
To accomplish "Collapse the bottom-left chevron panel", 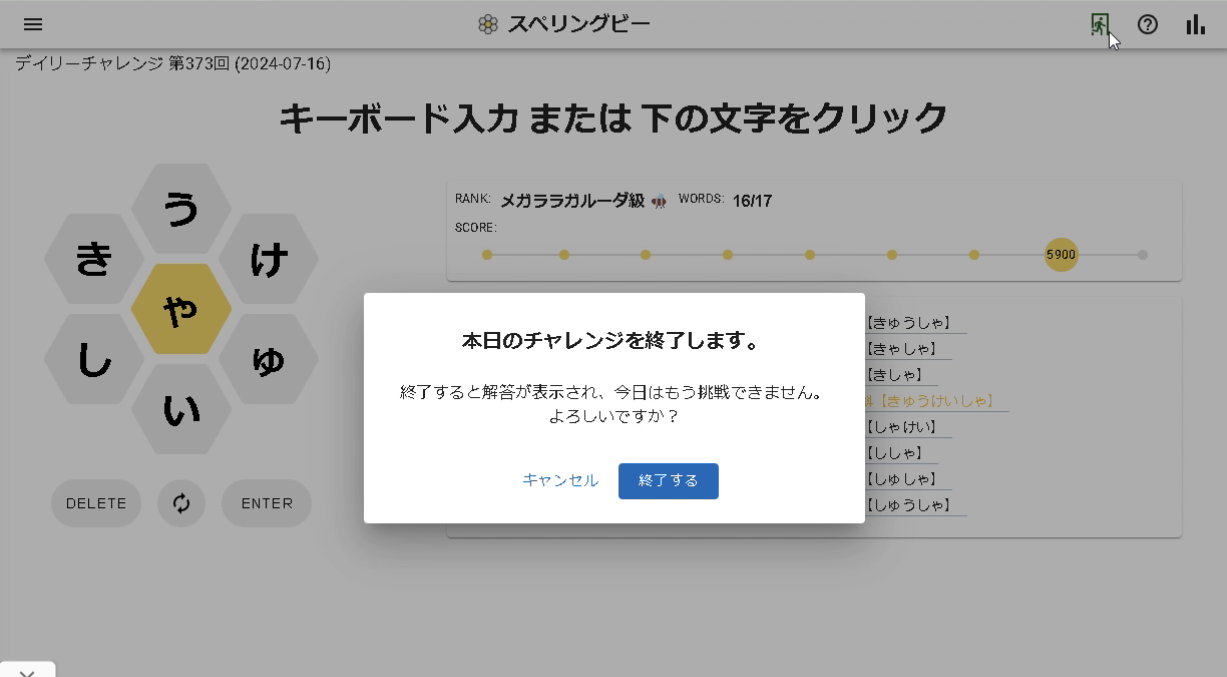I will [27, 670].
